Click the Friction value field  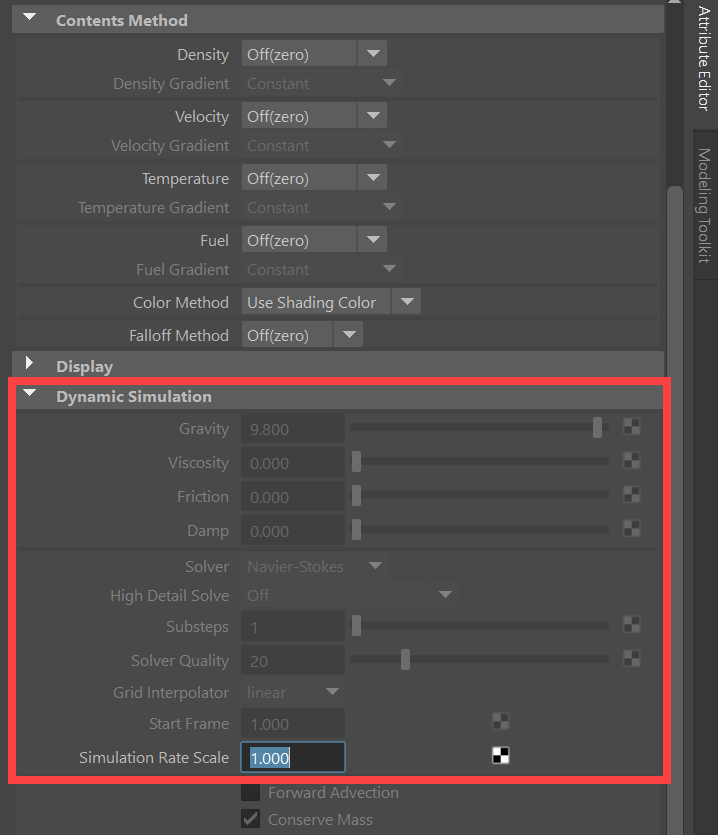[x=293, y=497]
